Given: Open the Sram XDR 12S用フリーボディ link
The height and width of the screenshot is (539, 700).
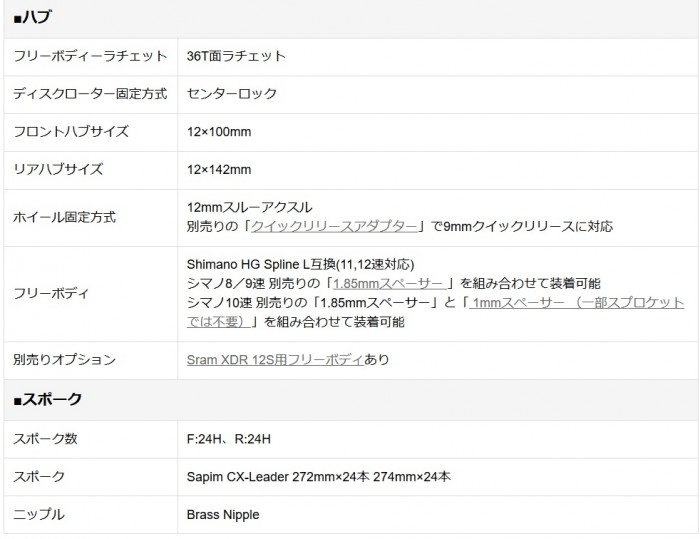Looking at the screenshot, I should click(275, 359).
